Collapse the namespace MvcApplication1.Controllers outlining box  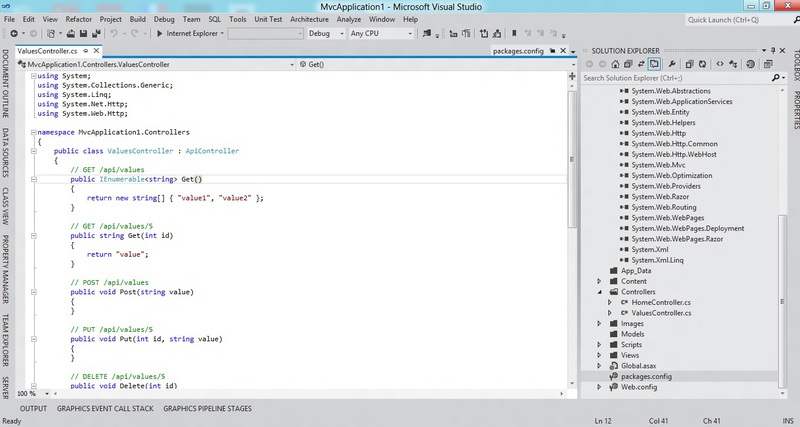pos(33,132)
